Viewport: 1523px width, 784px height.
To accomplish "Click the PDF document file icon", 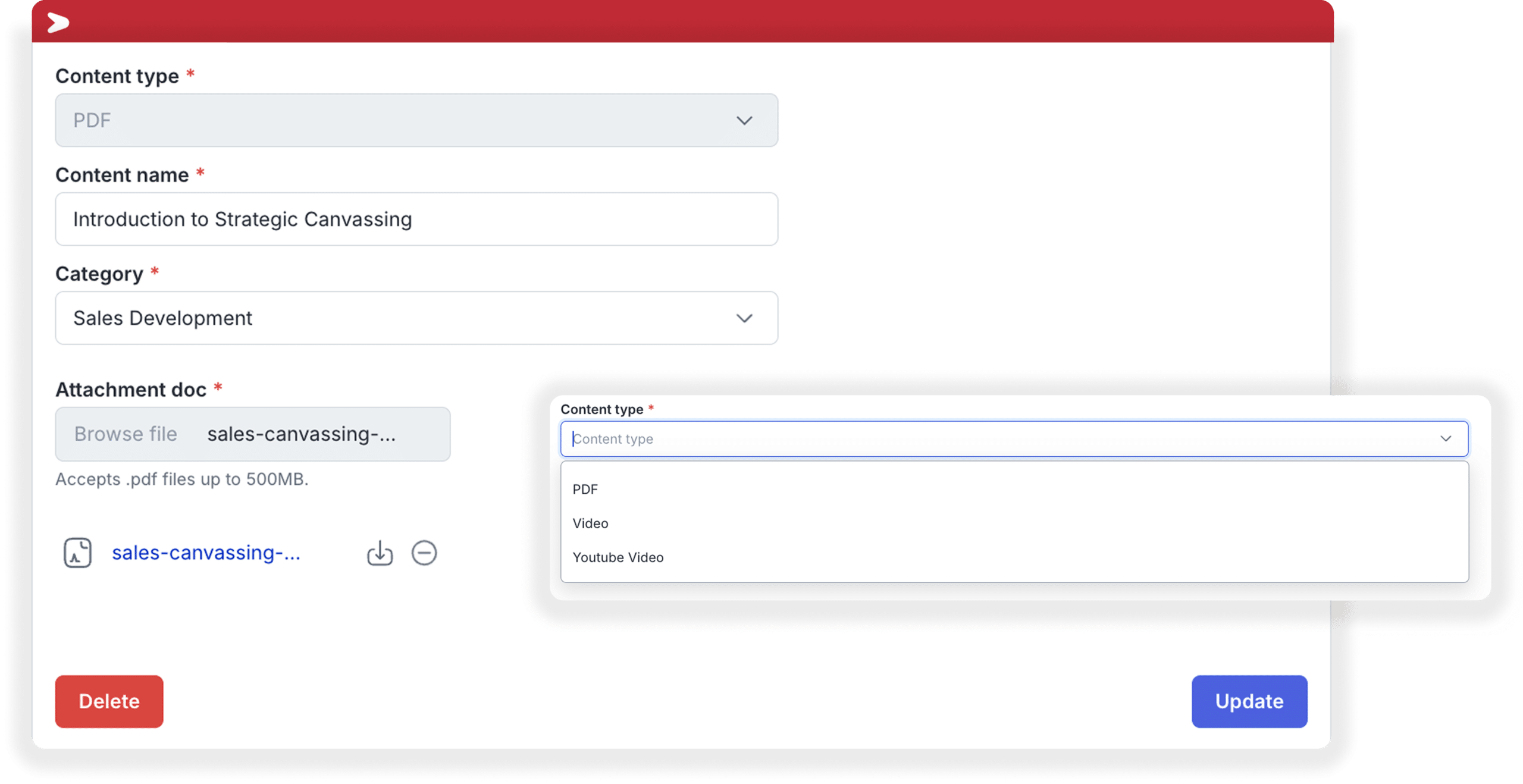I will (x=78, y=553).
